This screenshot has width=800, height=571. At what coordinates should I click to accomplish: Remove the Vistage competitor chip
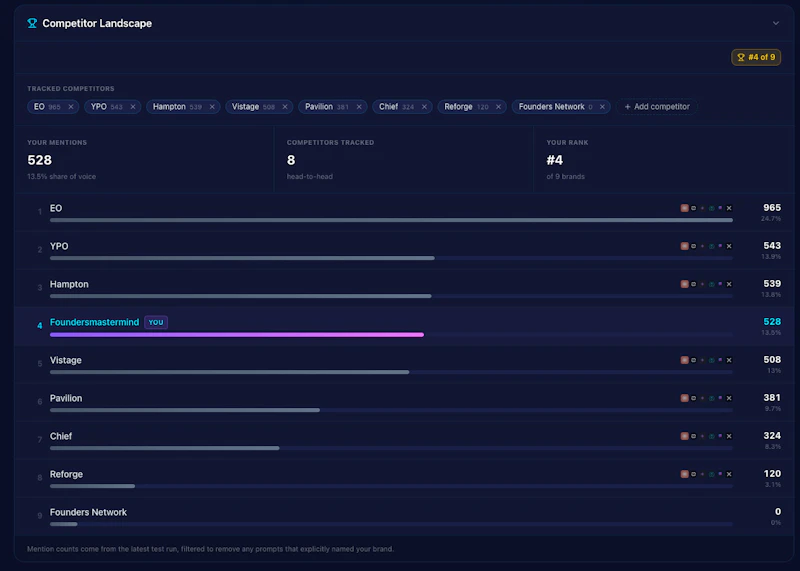pos(285,107)
